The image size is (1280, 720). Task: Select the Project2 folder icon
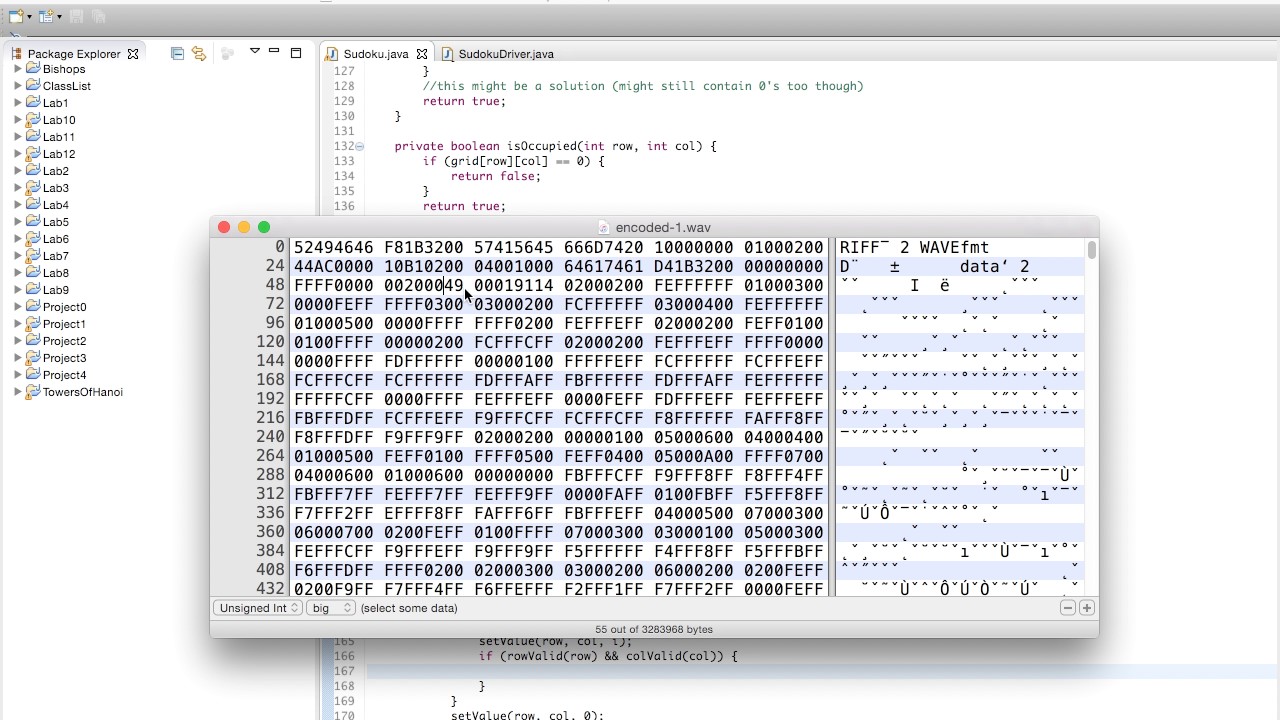[x=33, y=340]
